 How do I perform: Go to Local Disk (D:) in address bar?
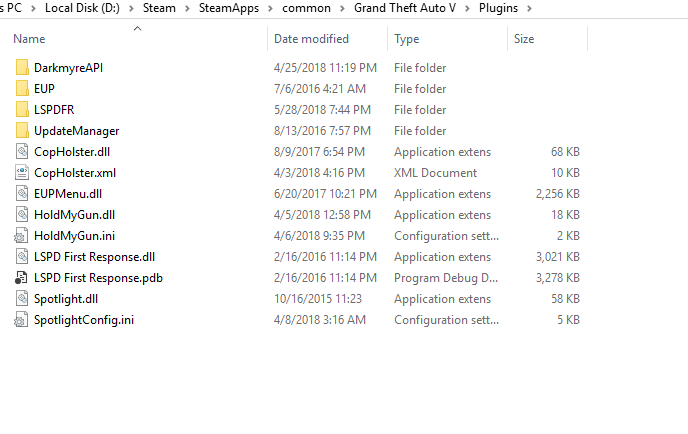pos(84,8)
